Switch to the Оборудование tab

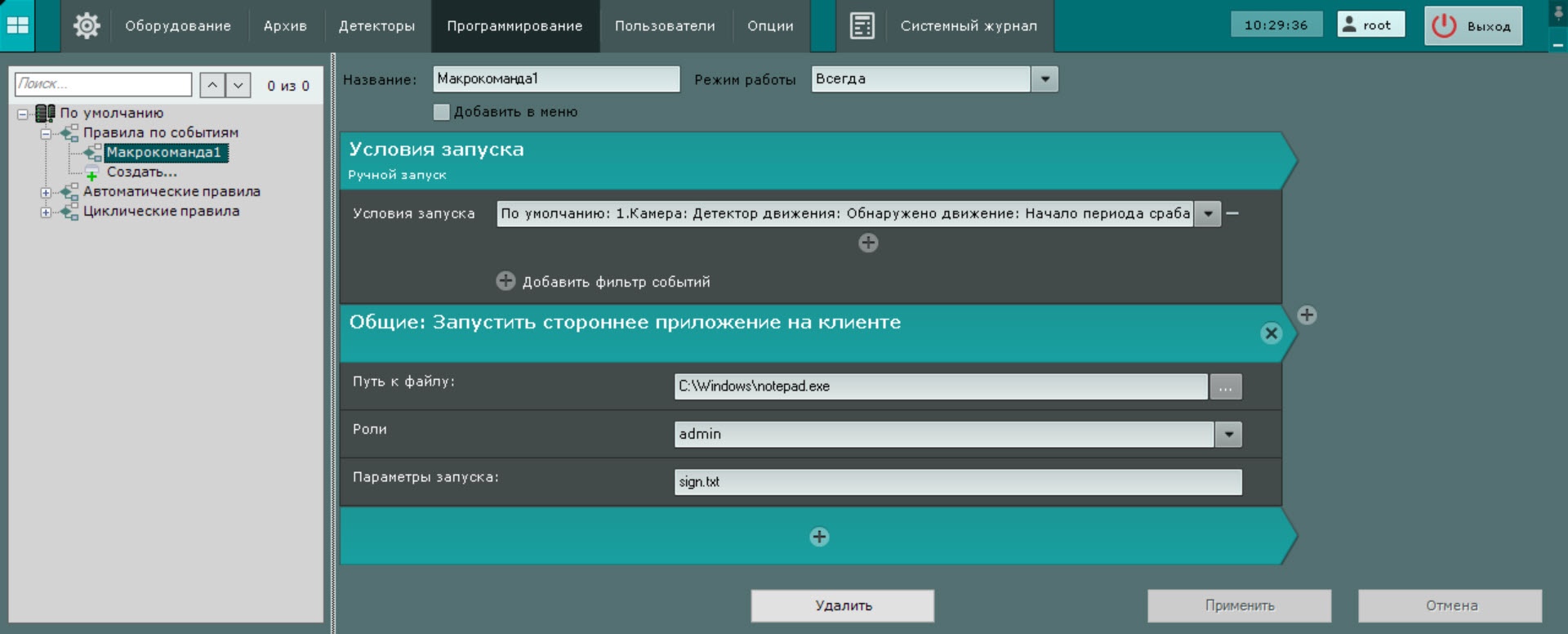178,26
